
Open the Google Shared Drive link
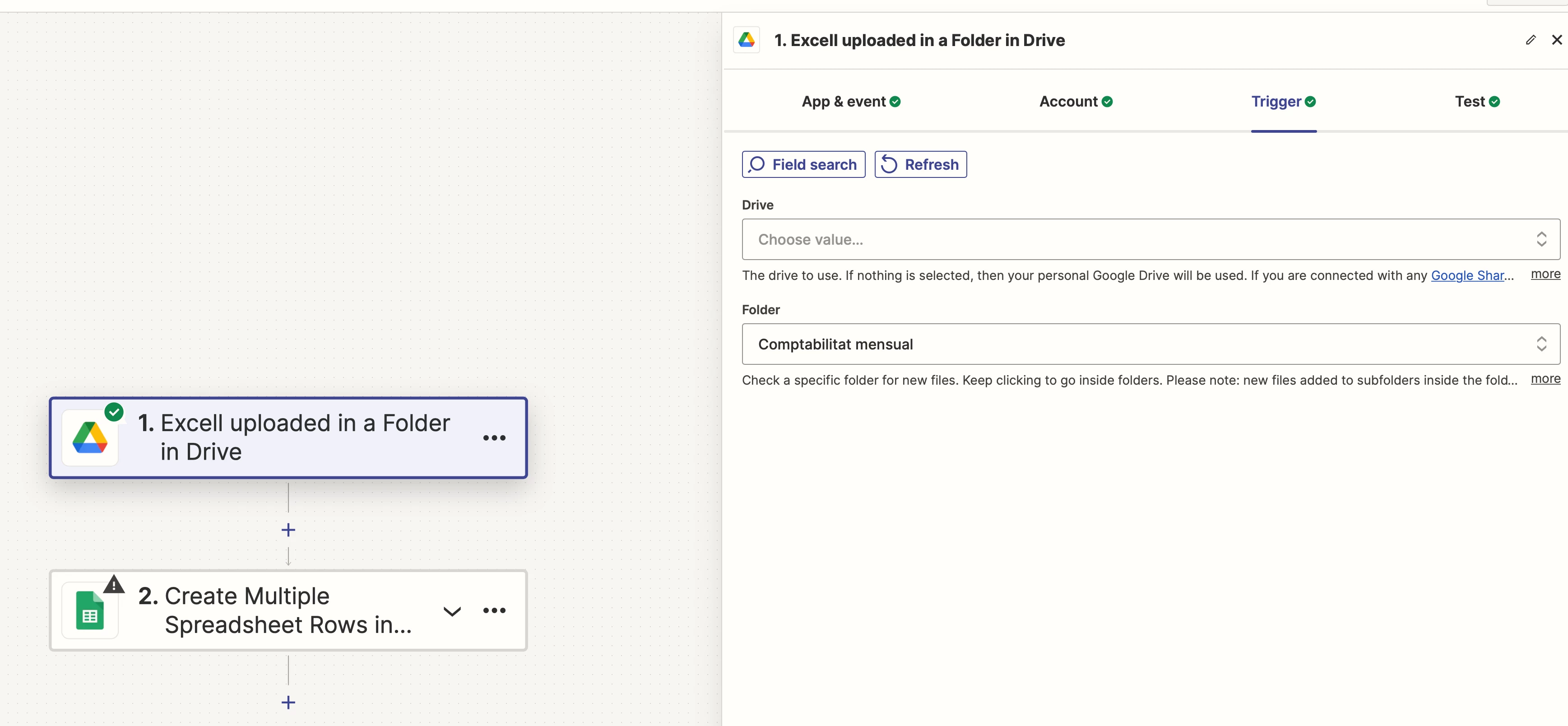click(1467, 275)
